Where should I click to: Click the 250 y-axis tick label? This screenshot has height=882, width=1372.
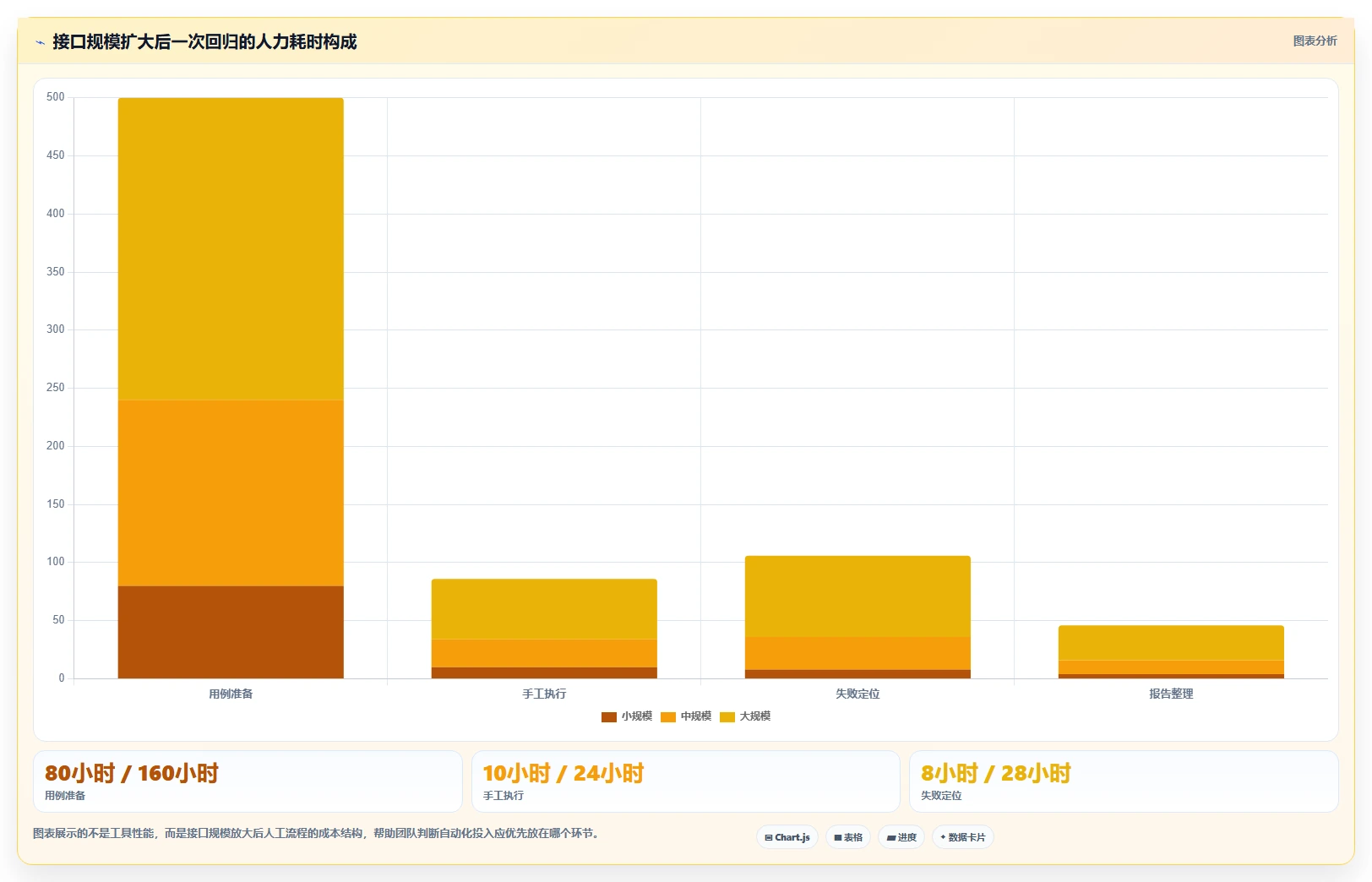56,388
